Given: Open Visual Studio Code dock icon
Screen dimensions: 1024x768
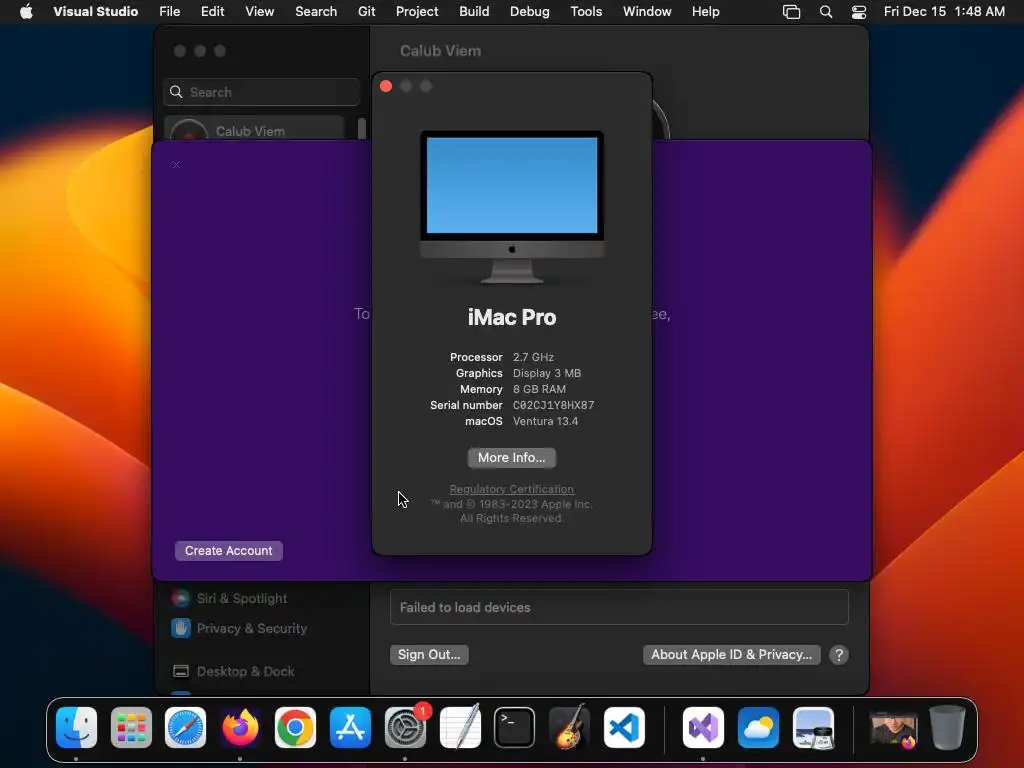Looking at the screenshot, I should point(624,727).
